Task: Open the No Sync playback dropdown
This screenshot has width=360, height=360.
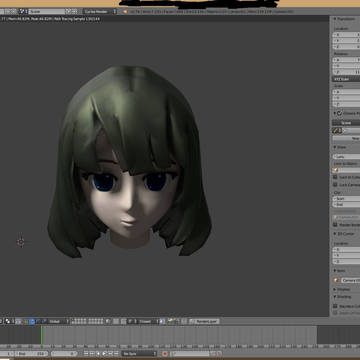Action: point(139,354)
